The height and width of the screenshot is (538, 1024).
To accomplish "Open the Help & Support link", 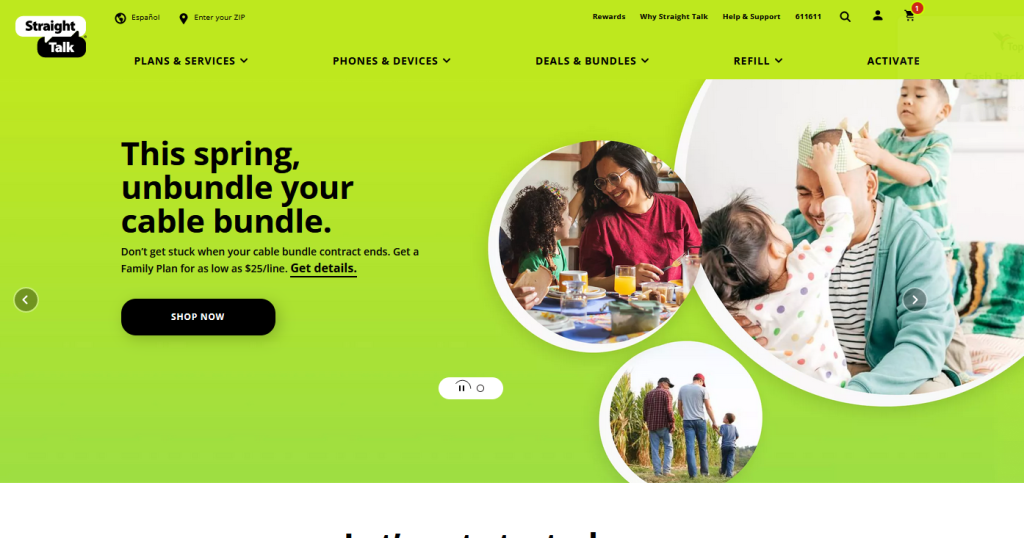I will point(751,17).
